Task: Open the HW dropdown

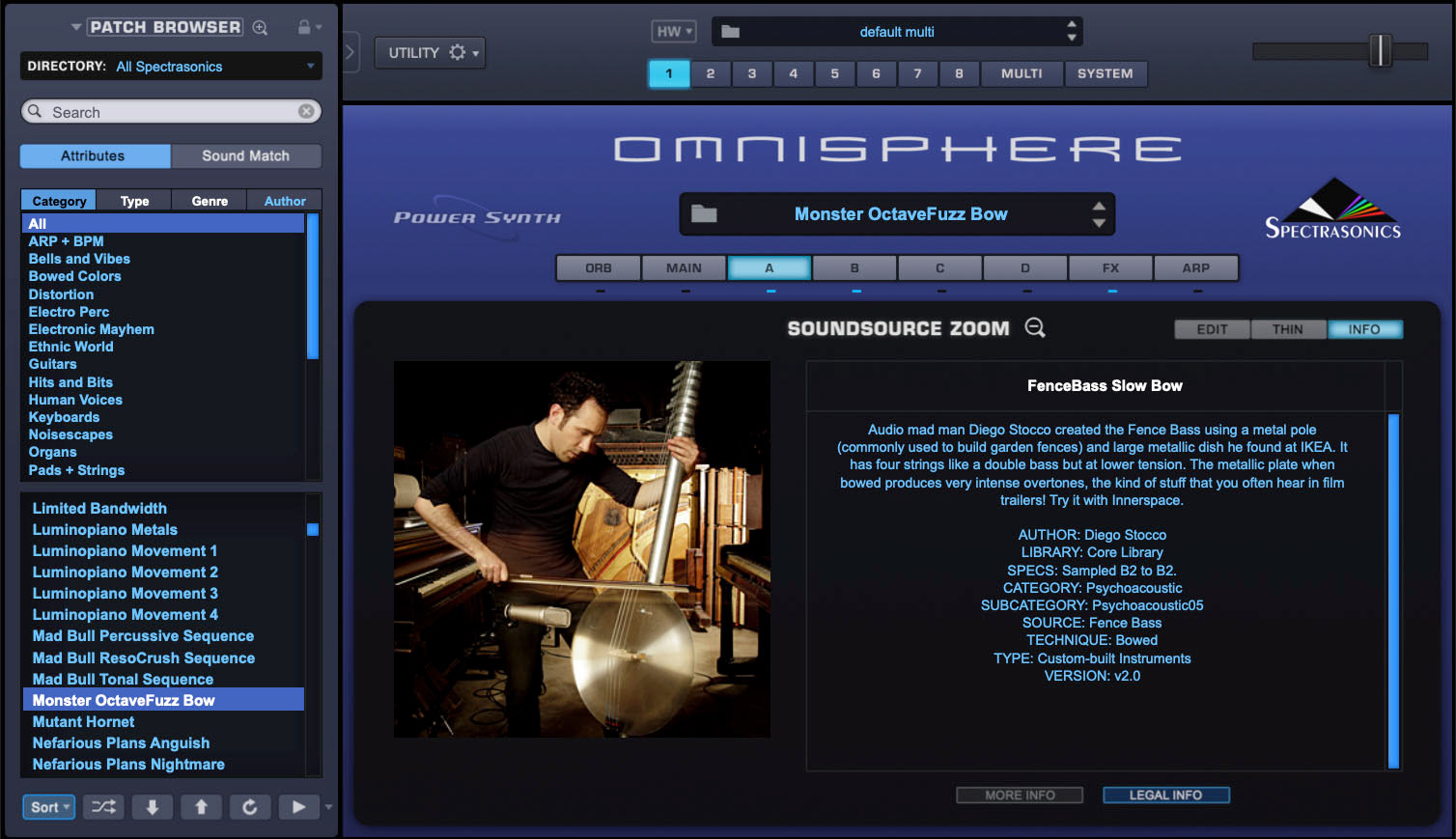Action: point(674,31)
